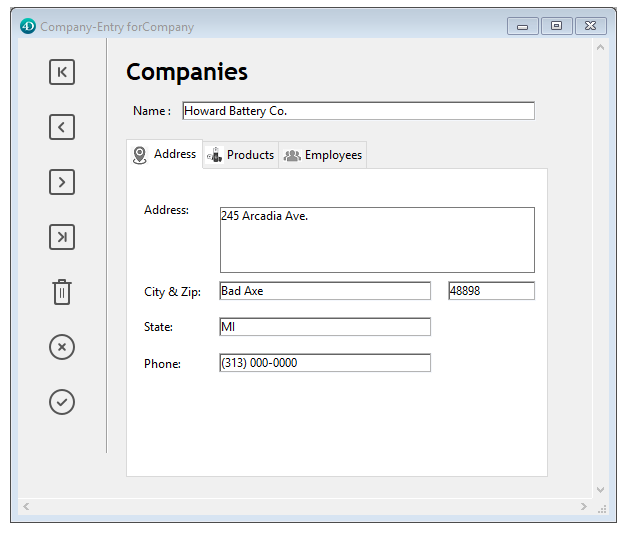Viewport: 633px width, 536px height.
Task: Select the Zip code field 48898
Action: pos(491,291)
